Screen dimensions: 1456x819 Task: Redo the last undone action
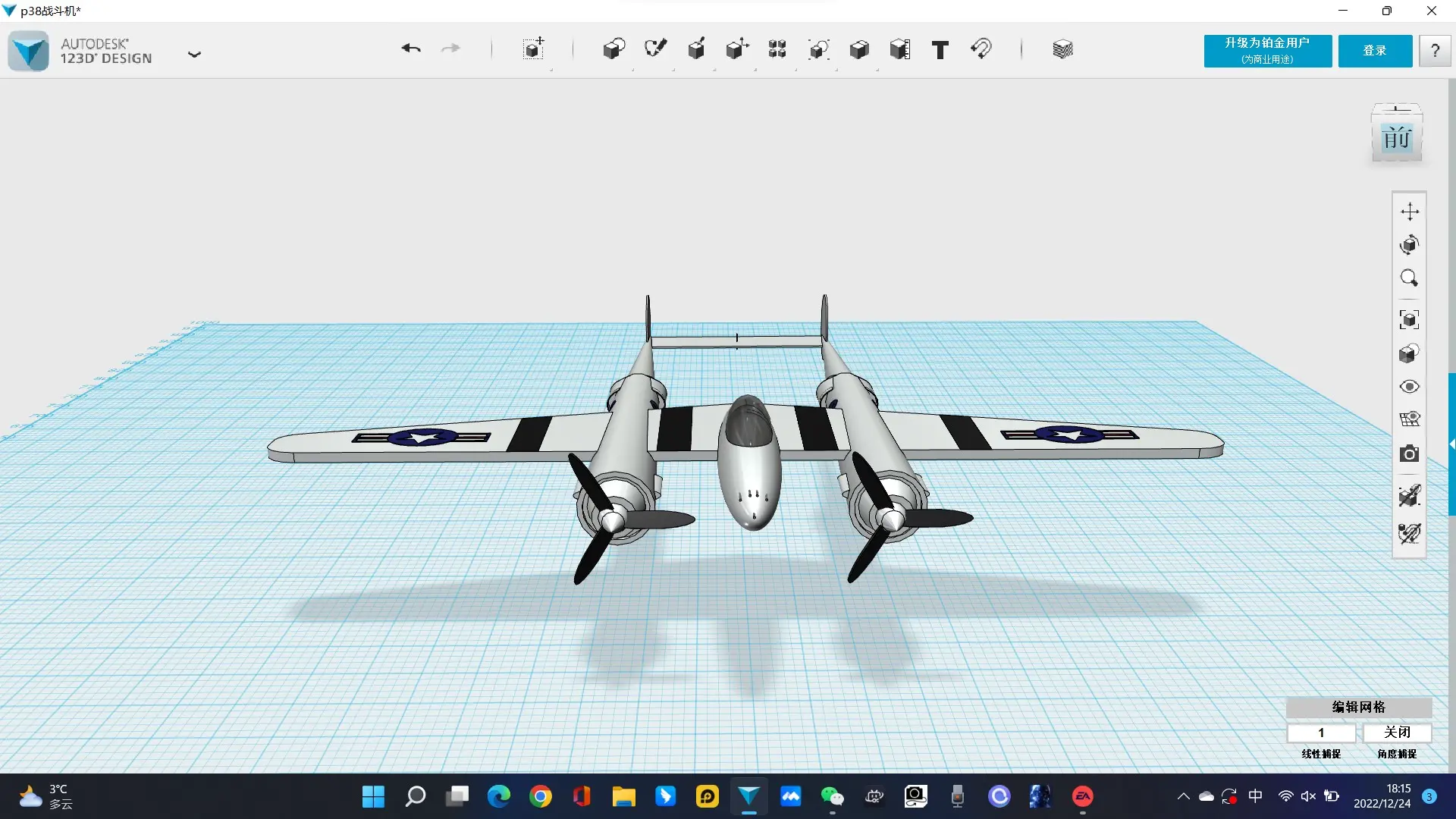(451, 49)
